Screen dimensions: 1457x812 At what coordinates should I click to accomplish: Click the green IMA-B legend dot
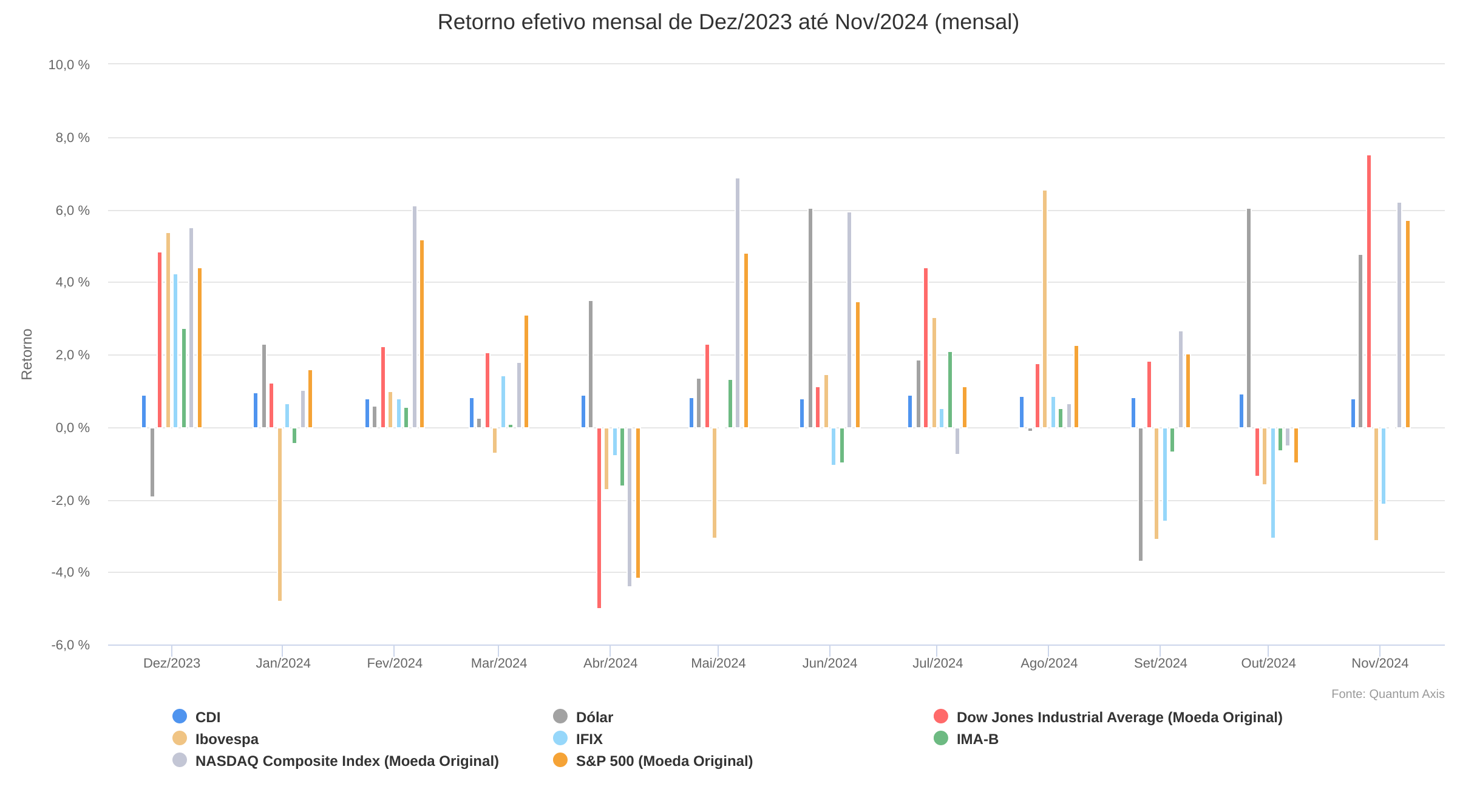(x=941, y=738)
